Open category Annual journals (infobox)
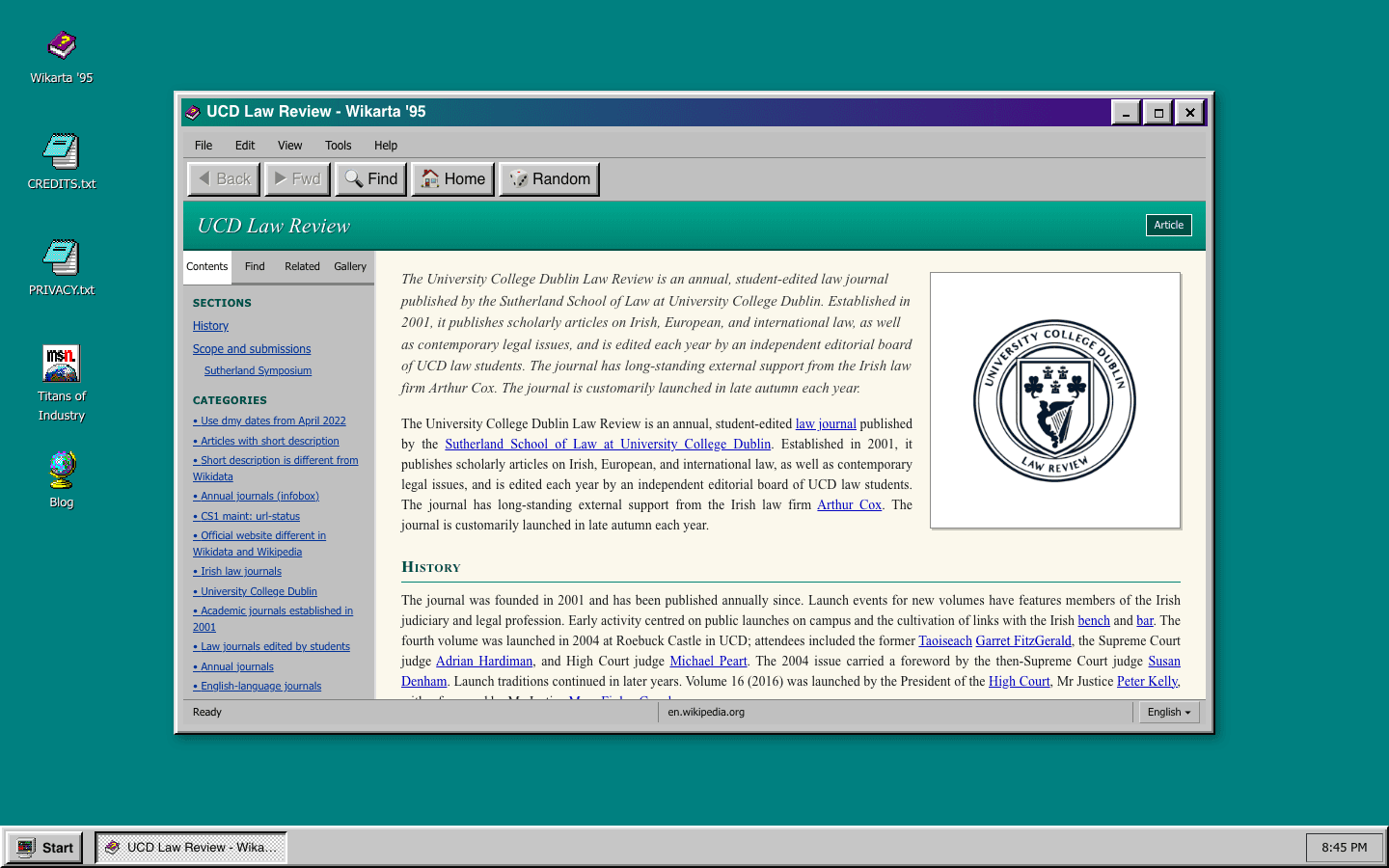The width and height of the screenshot is (1389, 868). pos(256,496)
